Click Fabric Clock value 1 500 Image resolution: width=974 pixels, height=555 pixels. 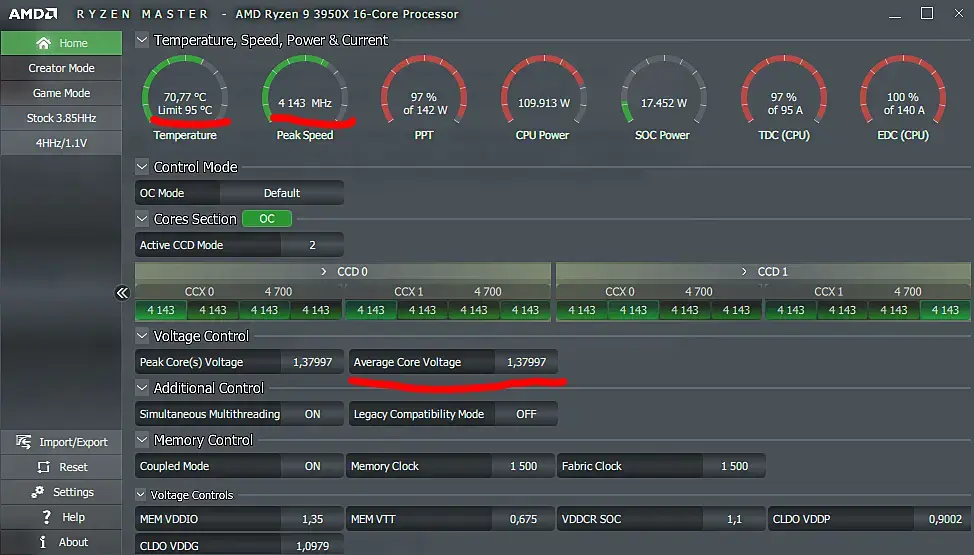coord(734,466)
